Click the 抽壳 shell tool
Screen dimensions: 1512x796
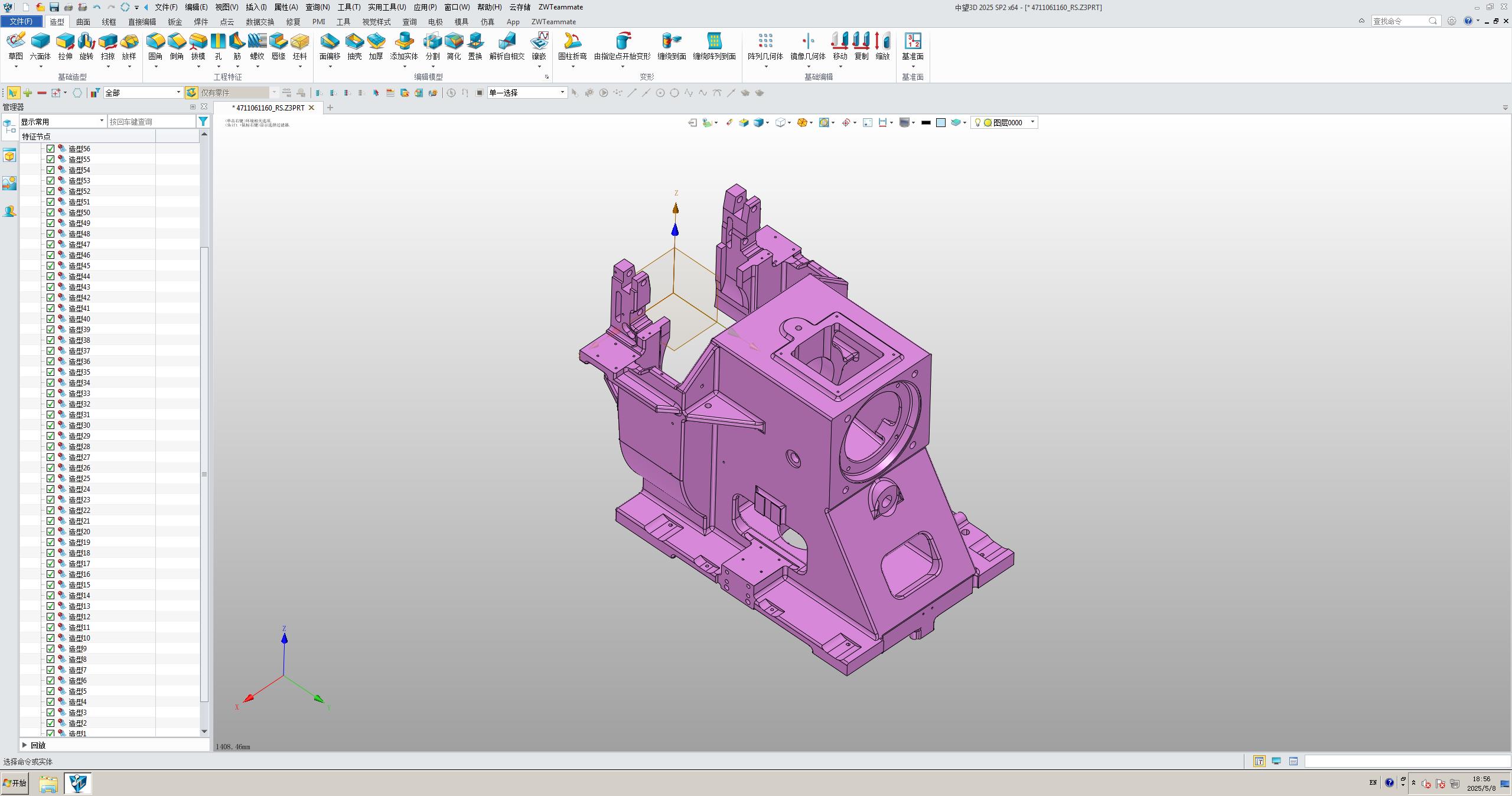point(354,46)
